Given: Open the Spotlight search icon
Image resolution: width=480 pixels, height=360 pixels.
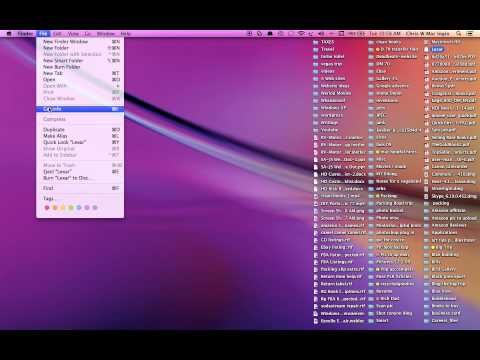Looking at the screenshot, I should pos(458,34).
